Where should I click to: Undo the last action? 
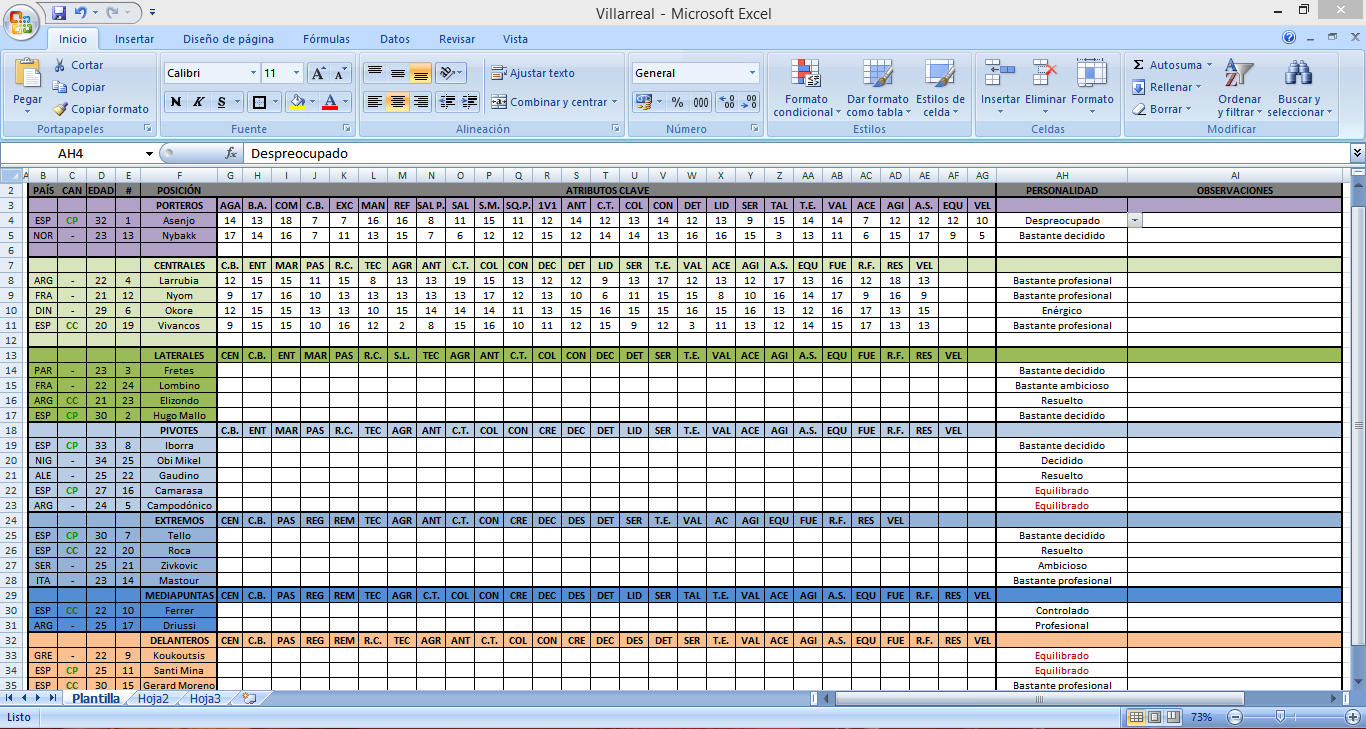click(x=80, y=13)
